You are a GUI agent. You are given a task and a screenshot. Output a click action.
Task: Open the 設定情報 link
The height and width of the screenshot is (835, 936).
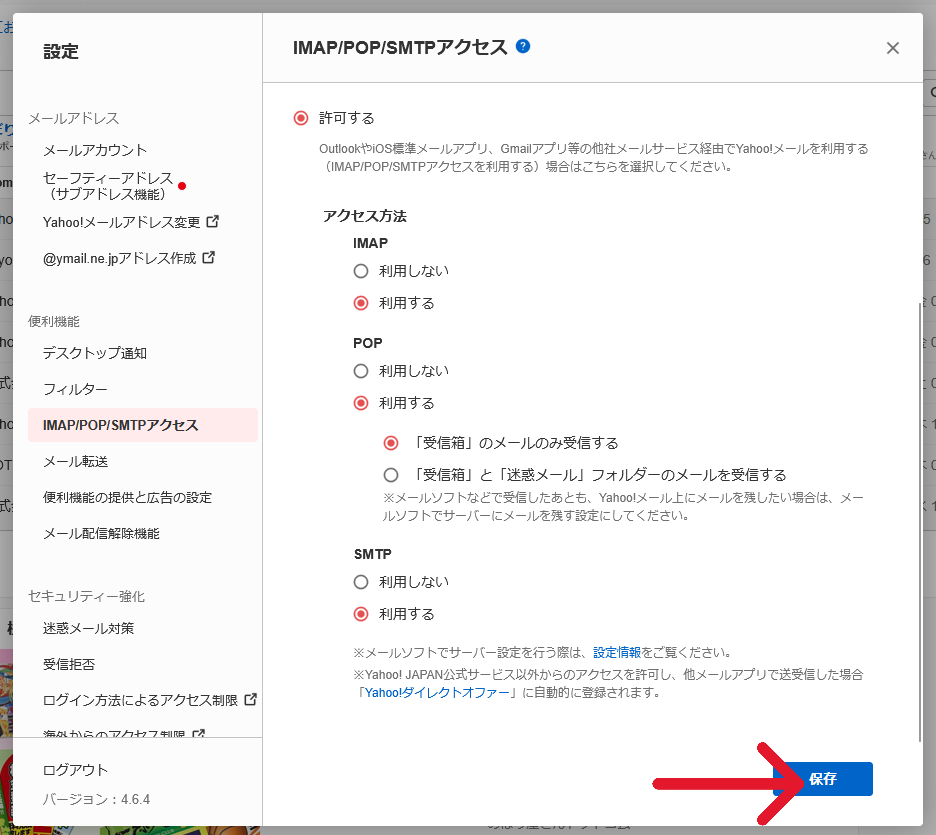coord(617,652)
